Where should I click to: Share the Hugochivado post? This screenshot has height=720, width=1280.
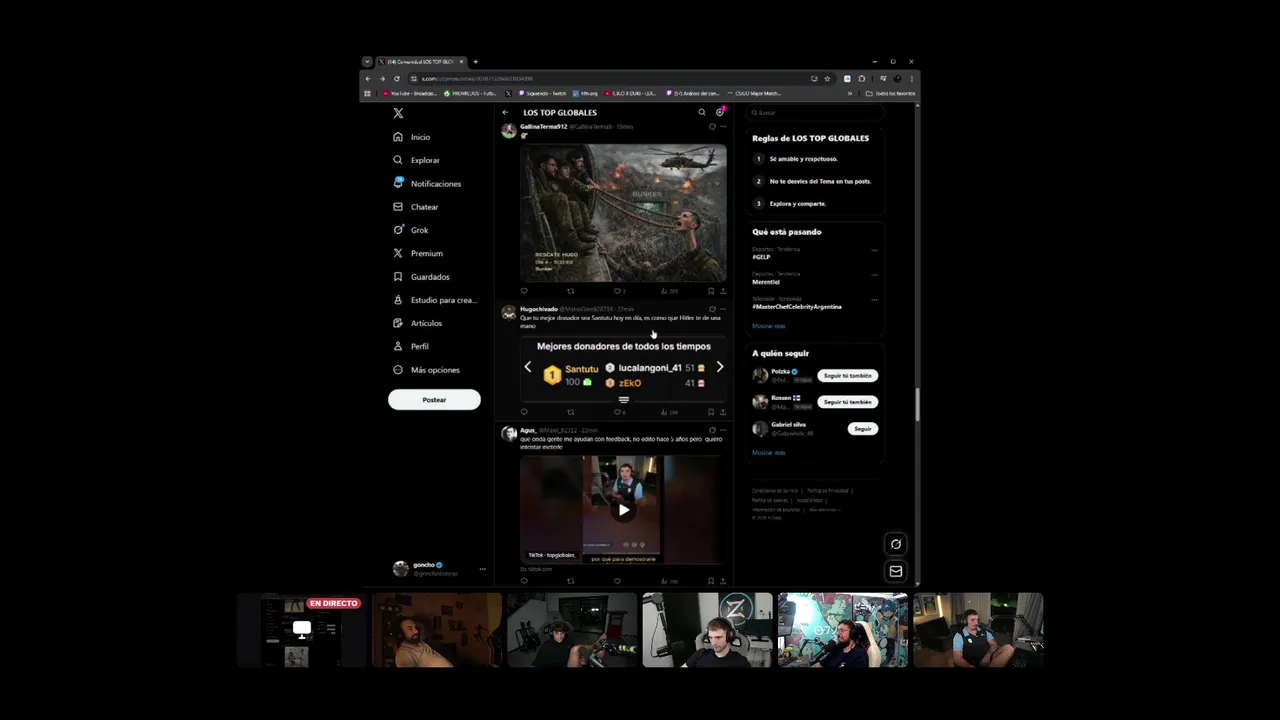pyautogui.click(x=723, y=412)
